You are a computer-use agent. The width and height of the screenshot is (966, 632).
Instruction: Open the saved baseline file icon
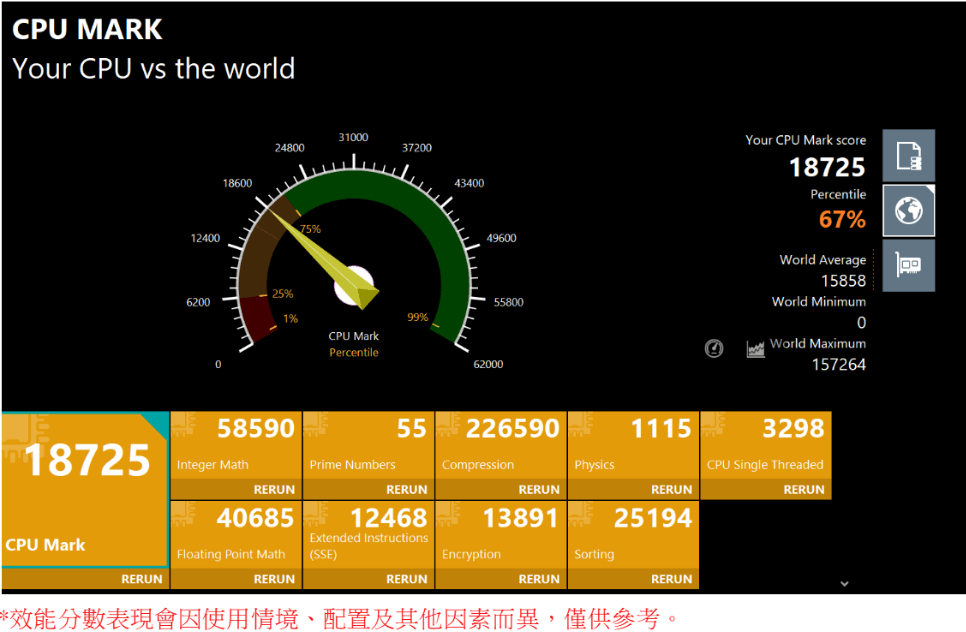pos(908,156)
